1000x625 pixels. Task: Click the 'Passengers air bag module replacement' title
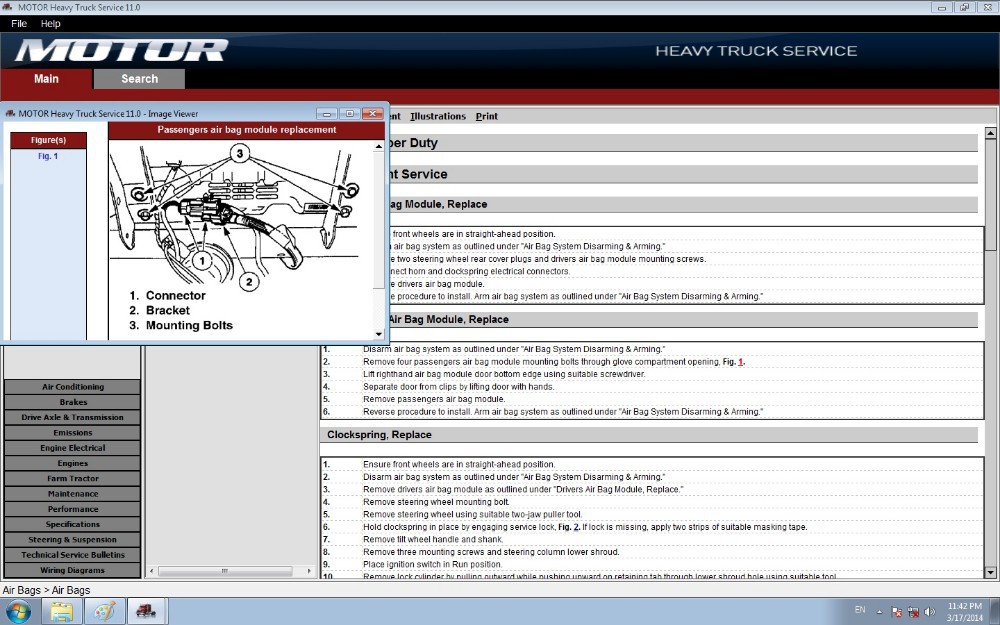[x=246, y=129]
